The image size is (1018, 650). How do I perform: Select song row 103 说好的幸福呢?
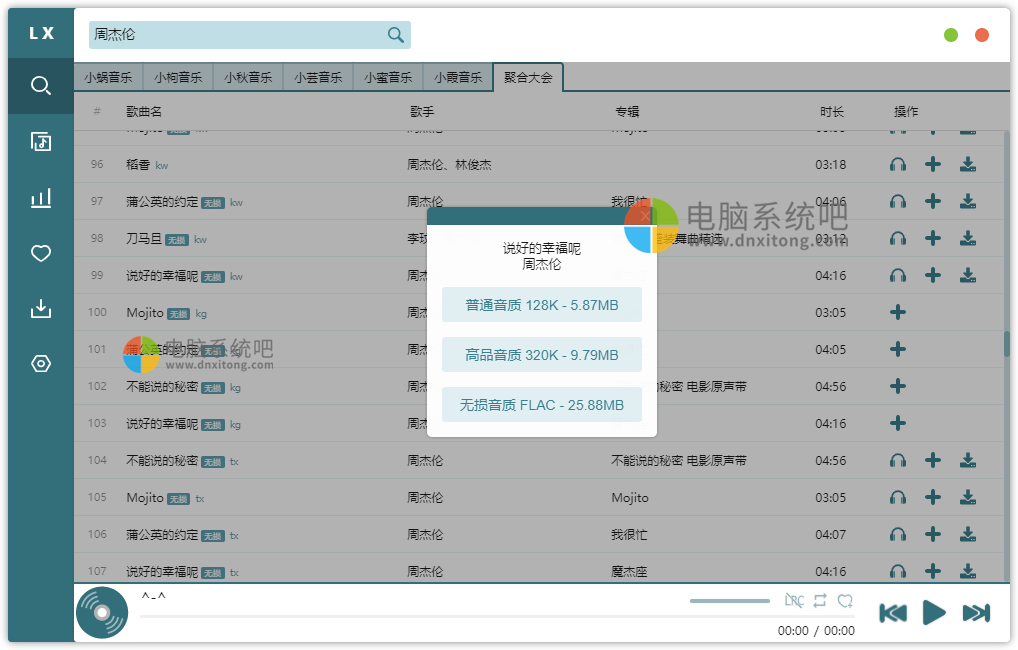click(x=539, y=424)
